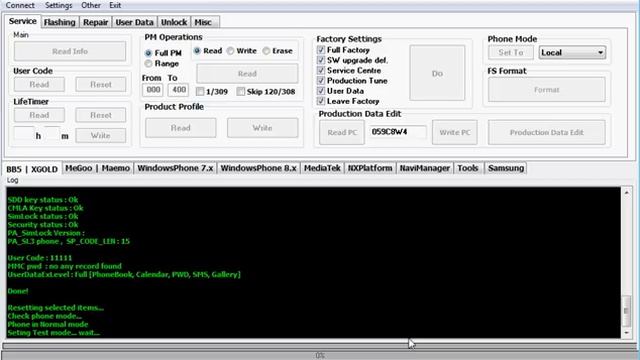Switch to the Flashing tab
This screenshot has height=360, width=640.
[x=60, y=22]
